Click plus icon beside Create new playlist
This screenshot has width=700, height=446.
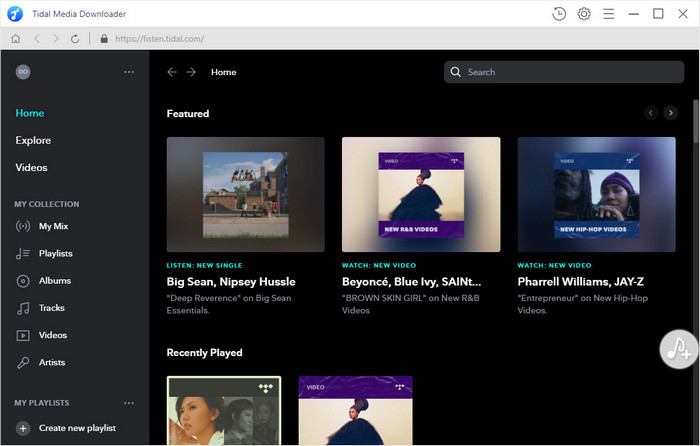click(x=23, y=428)
